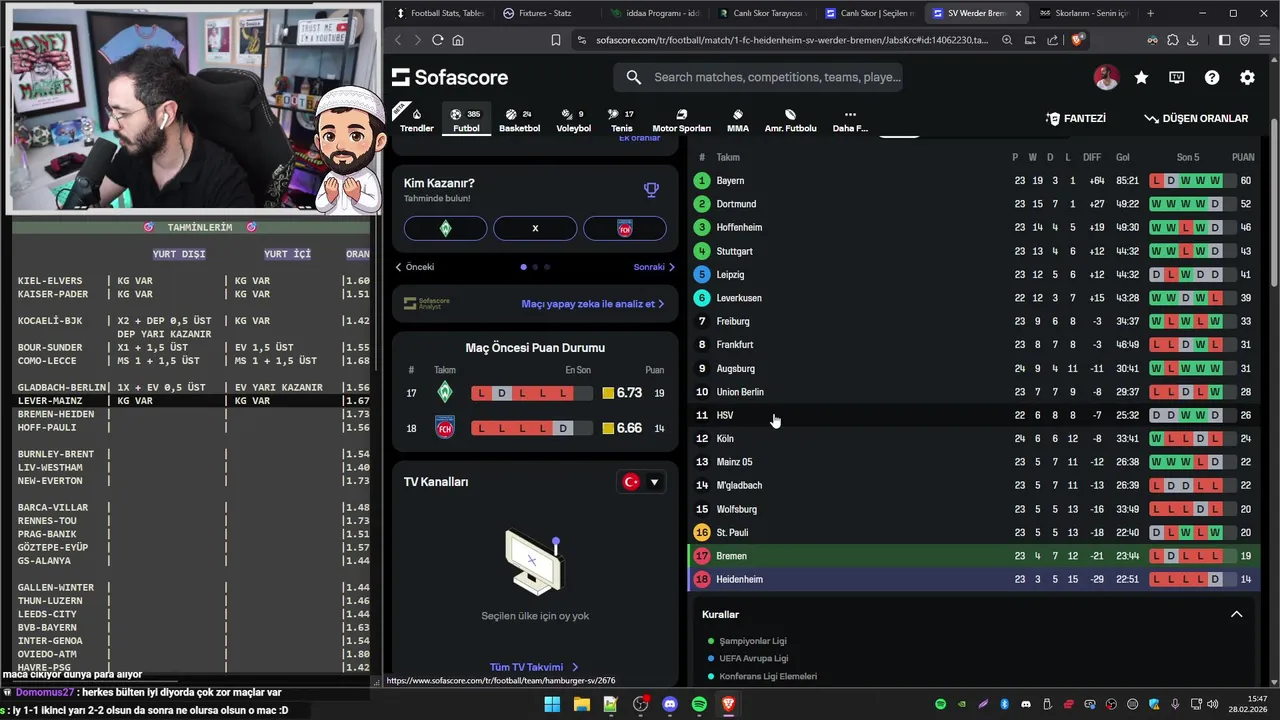Open the Trendler sports category
The width and height of the screenshot is (1280, 720).
click(x=417, y=120)
